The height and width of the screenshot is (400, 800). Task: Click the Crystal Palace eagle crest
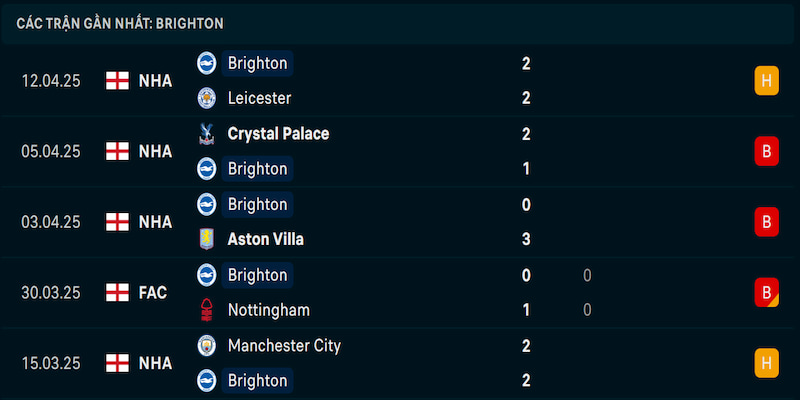207,134
